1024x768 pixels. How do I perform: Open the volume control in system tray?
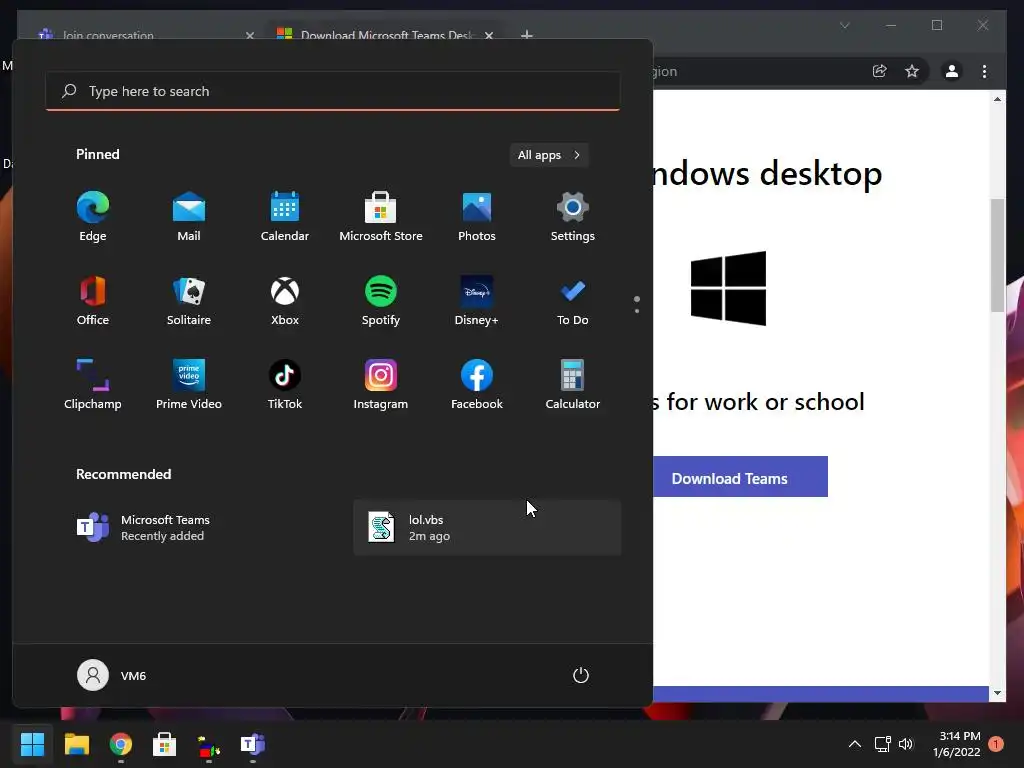906,744
